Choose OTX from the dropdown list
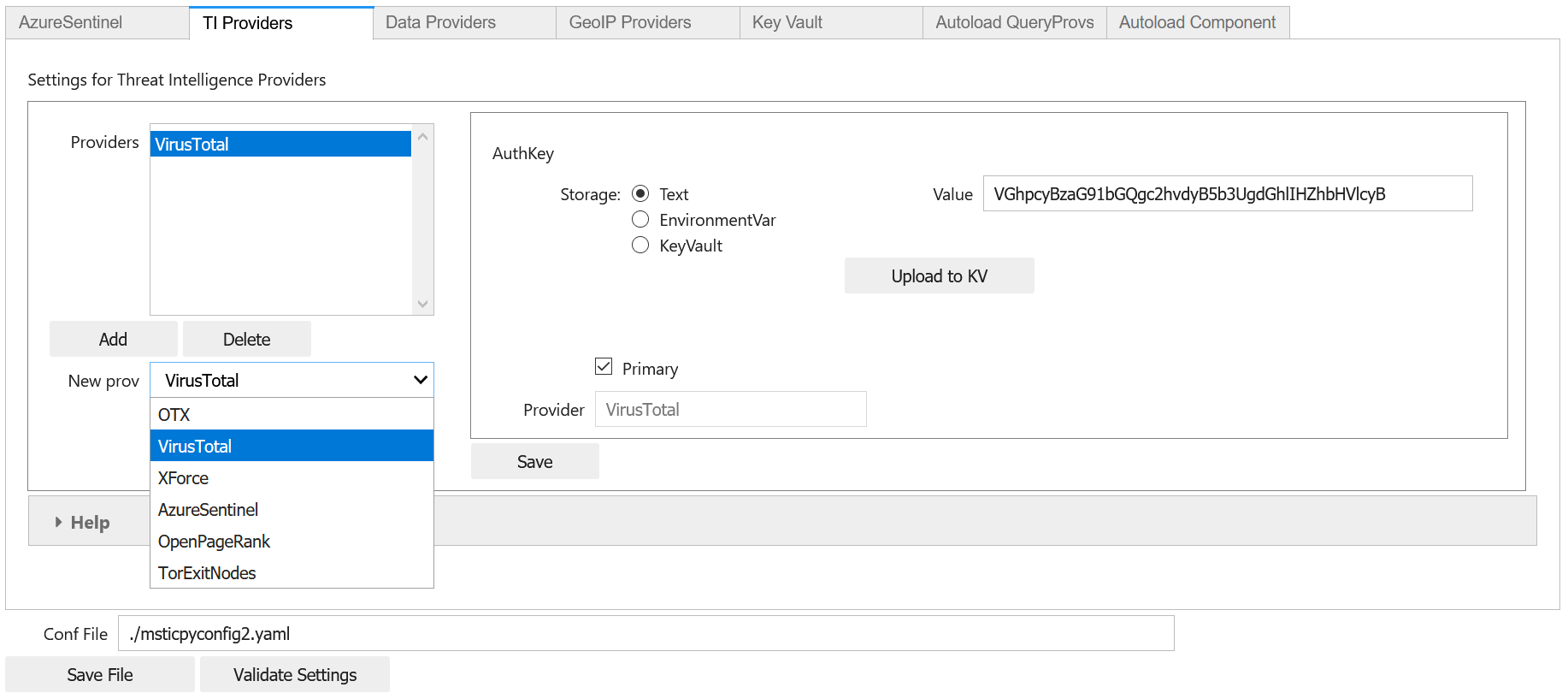1568x693 pixels. 292,414
